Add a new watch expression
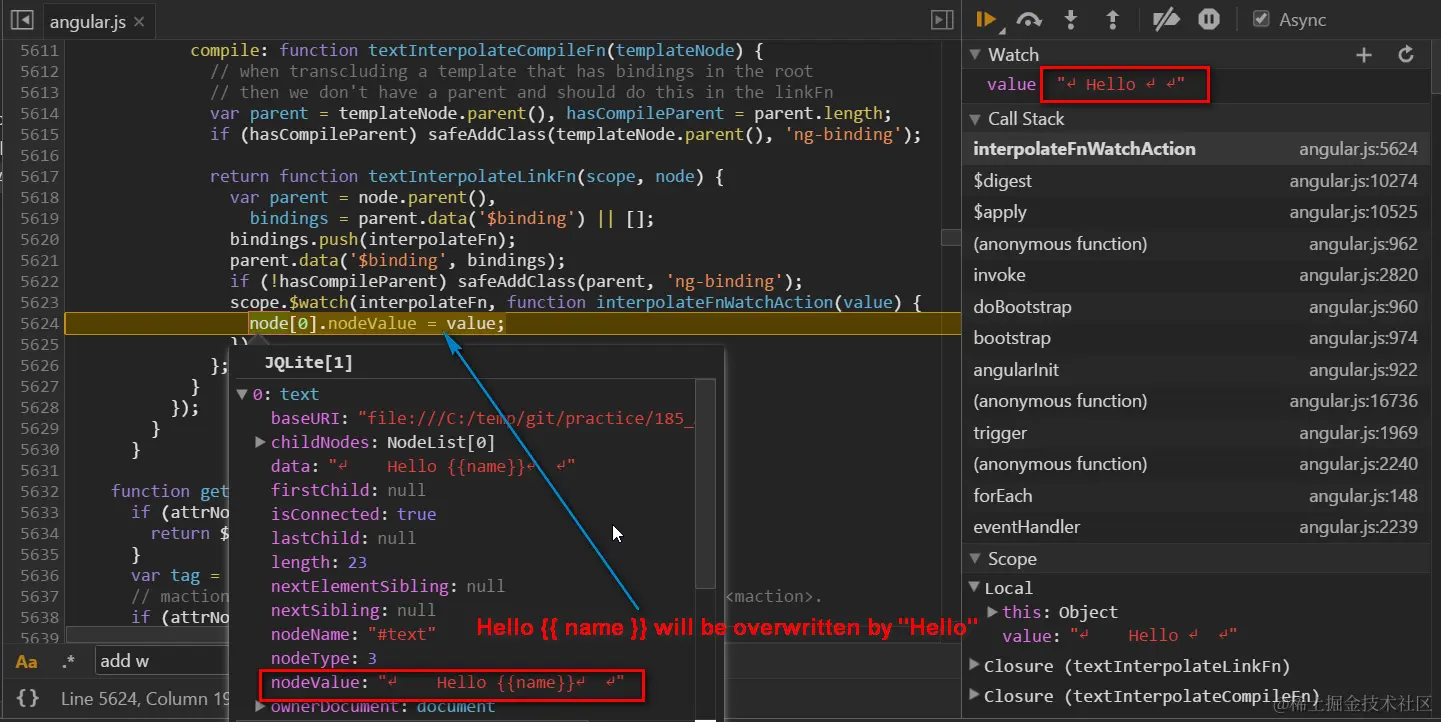This screenshot has width=1441, height=722. click(1363, 55)
